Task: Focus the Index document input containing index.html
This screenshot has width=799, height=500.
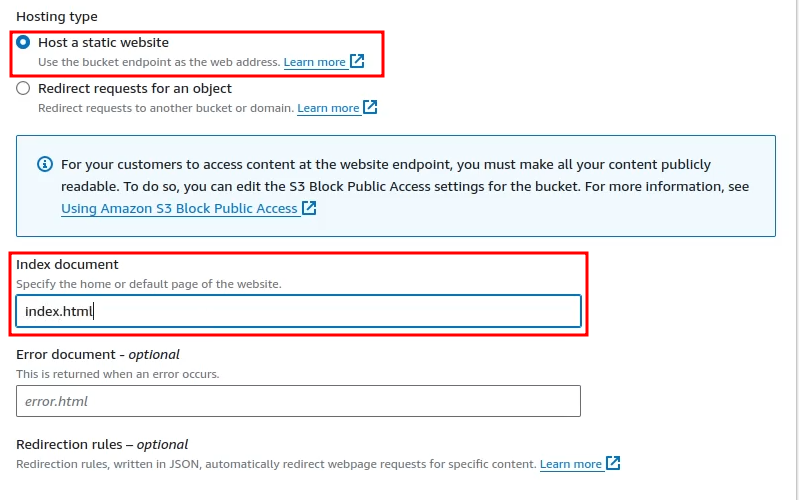Action: tap(299, 311)
